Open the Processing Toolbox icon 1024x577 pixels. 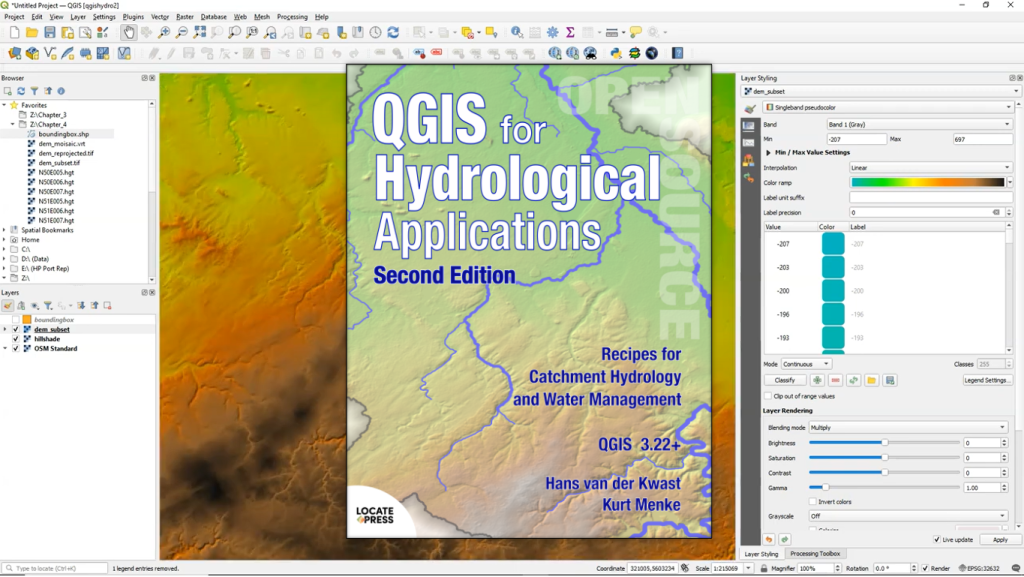pos(552,34)
